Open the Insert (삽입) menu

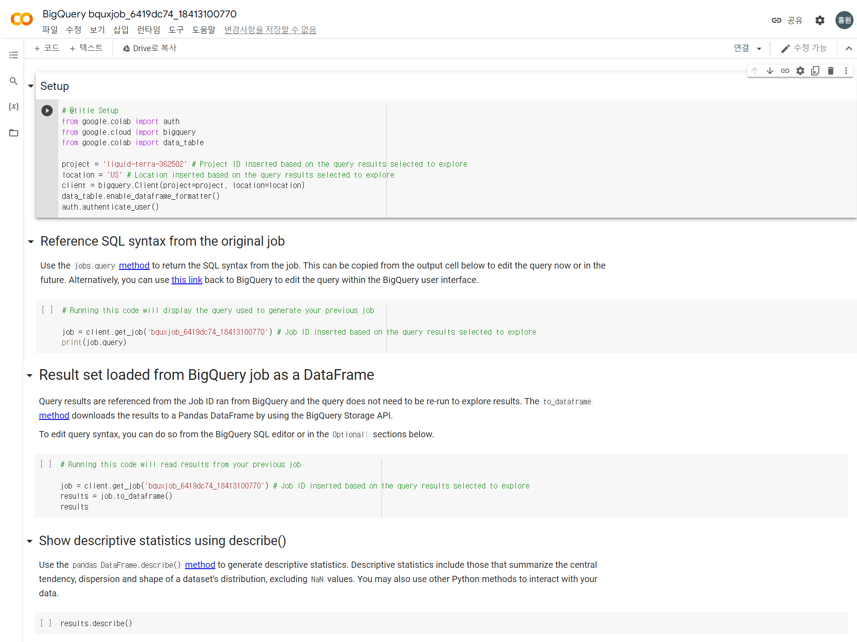click(x=121, y=30)
